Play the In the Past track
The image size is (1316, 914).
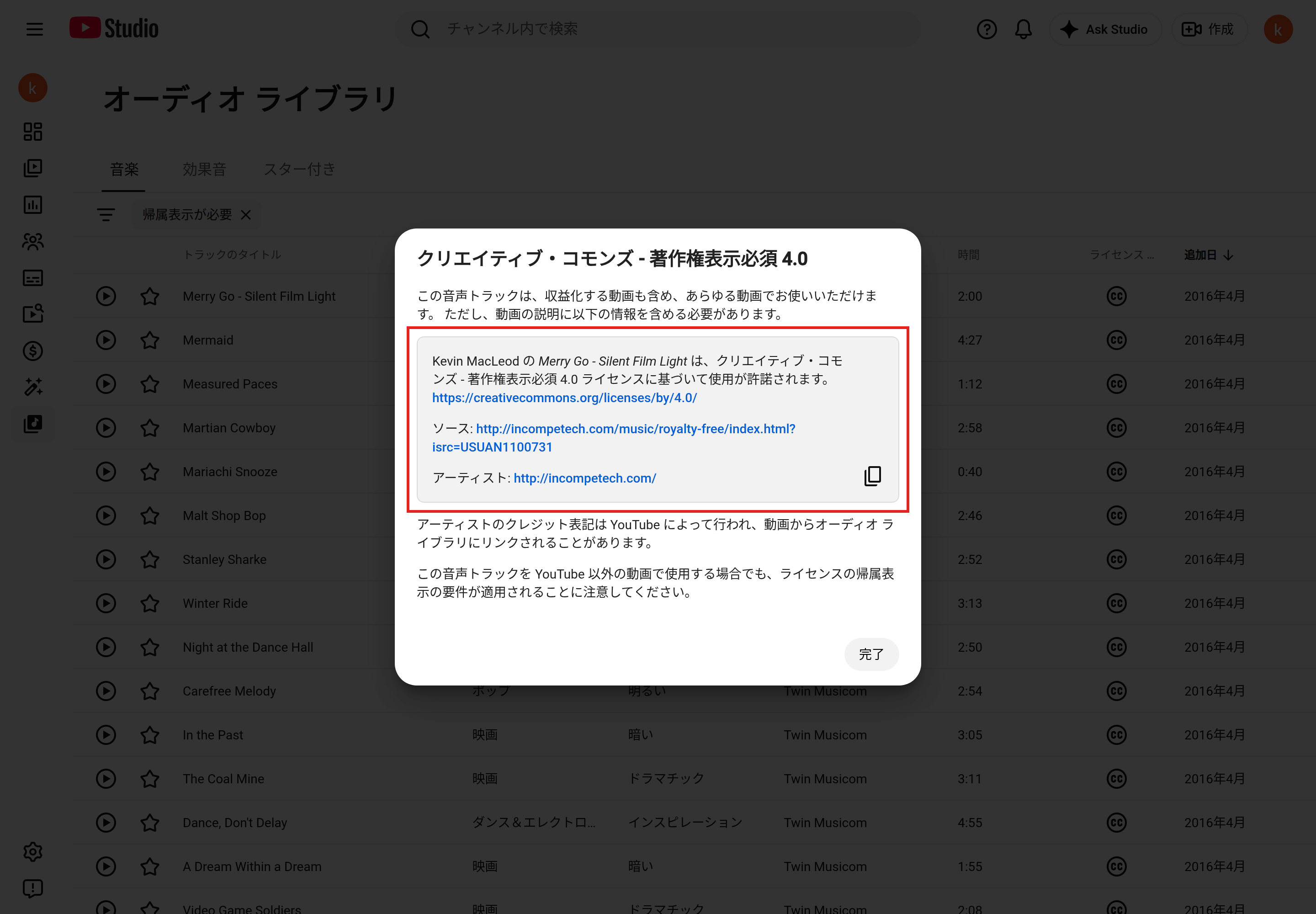106,735
